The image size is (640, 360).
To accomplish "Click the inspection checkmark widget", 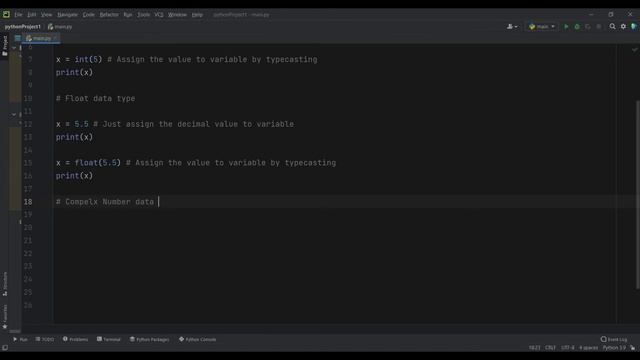I will tap(634, 50).
